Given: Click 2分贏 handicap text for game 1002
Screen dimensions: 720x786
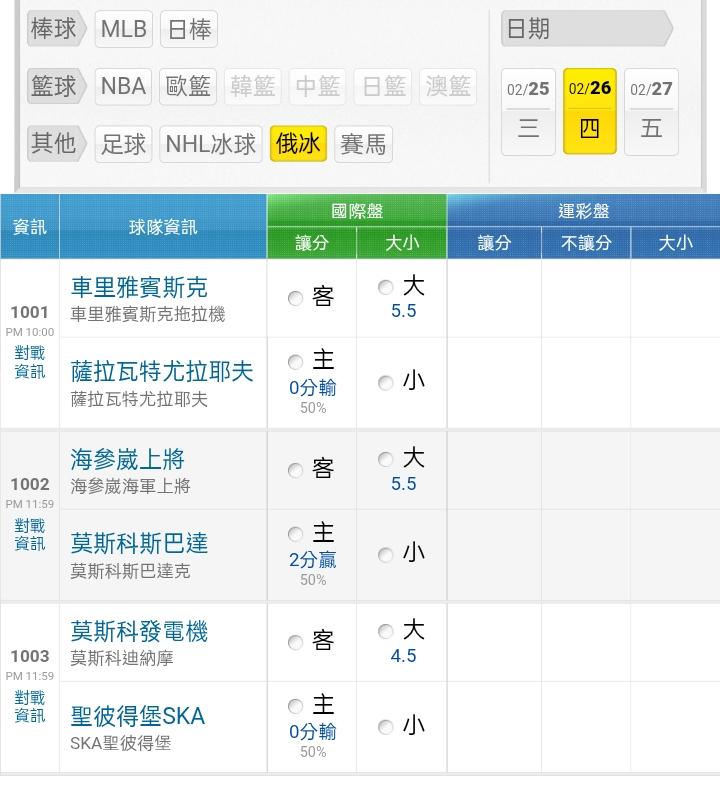Looking at the screenshot, I should pos(313,560).
